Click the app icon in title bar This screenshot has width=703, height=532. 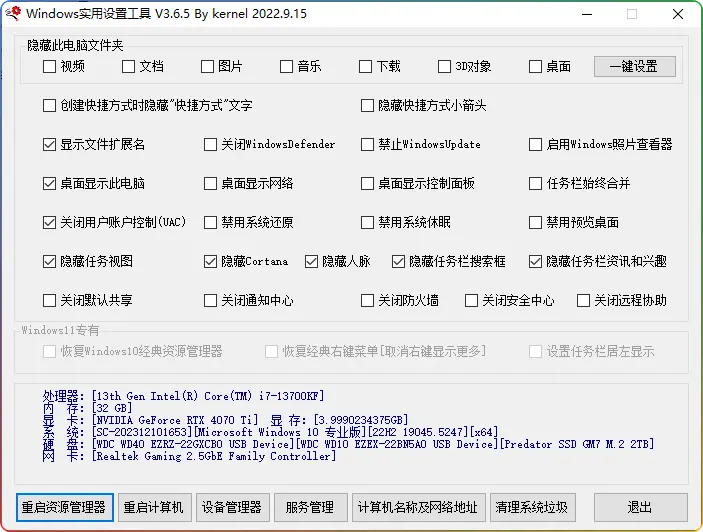[13, 13]
